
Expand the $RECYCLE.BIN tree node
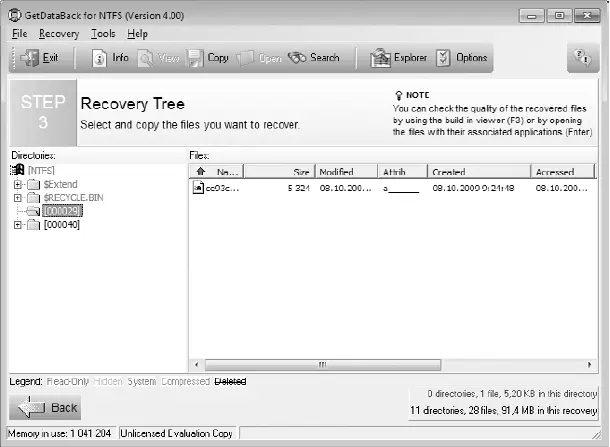[x=18, y=198]
